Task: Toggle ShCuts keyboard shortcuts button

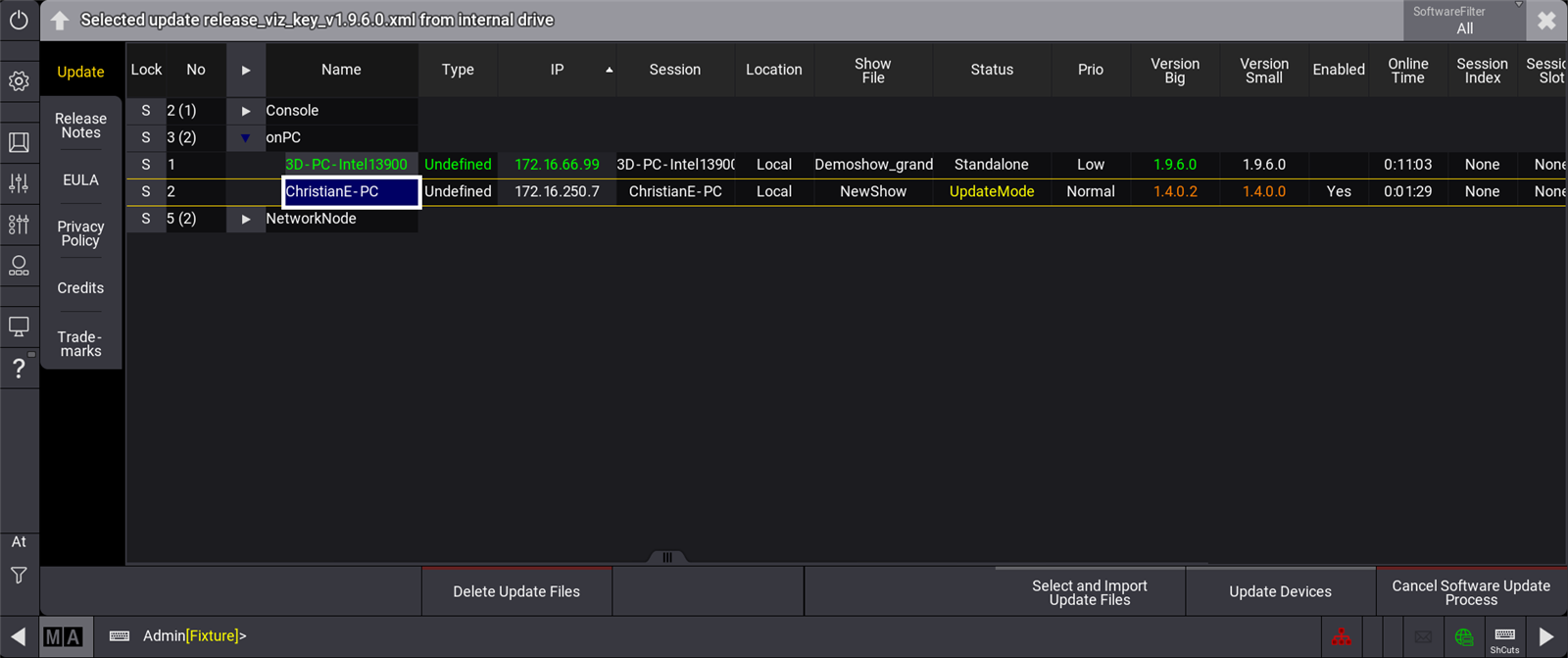Action: (x=1504, y=637)
